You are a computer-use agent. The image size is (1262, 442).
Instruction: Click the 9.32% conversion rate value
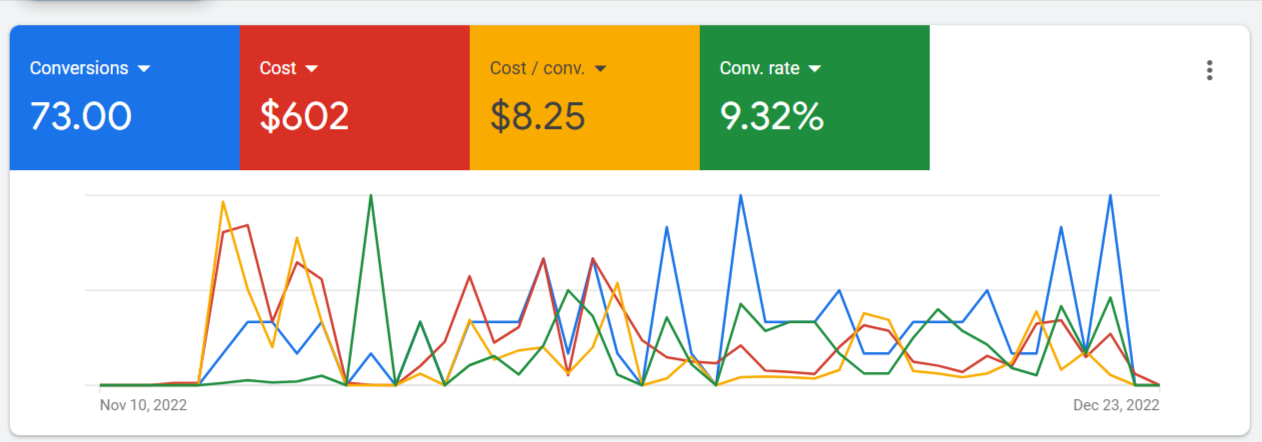(x=771, y=117)
